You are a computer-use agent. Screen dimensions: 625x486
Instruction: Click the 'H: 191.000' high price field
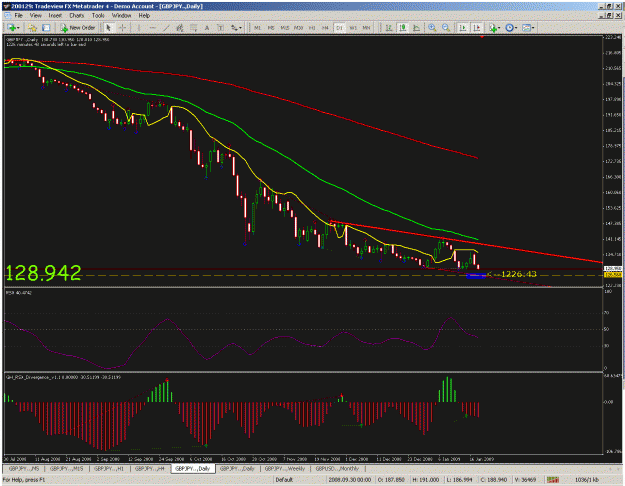click(426, 480)
